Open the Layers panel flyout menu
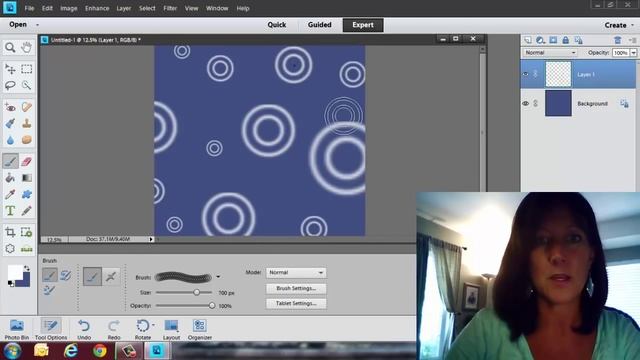Image resolution: width=640 pixels, height=360 pixels. tap(632, 40)
